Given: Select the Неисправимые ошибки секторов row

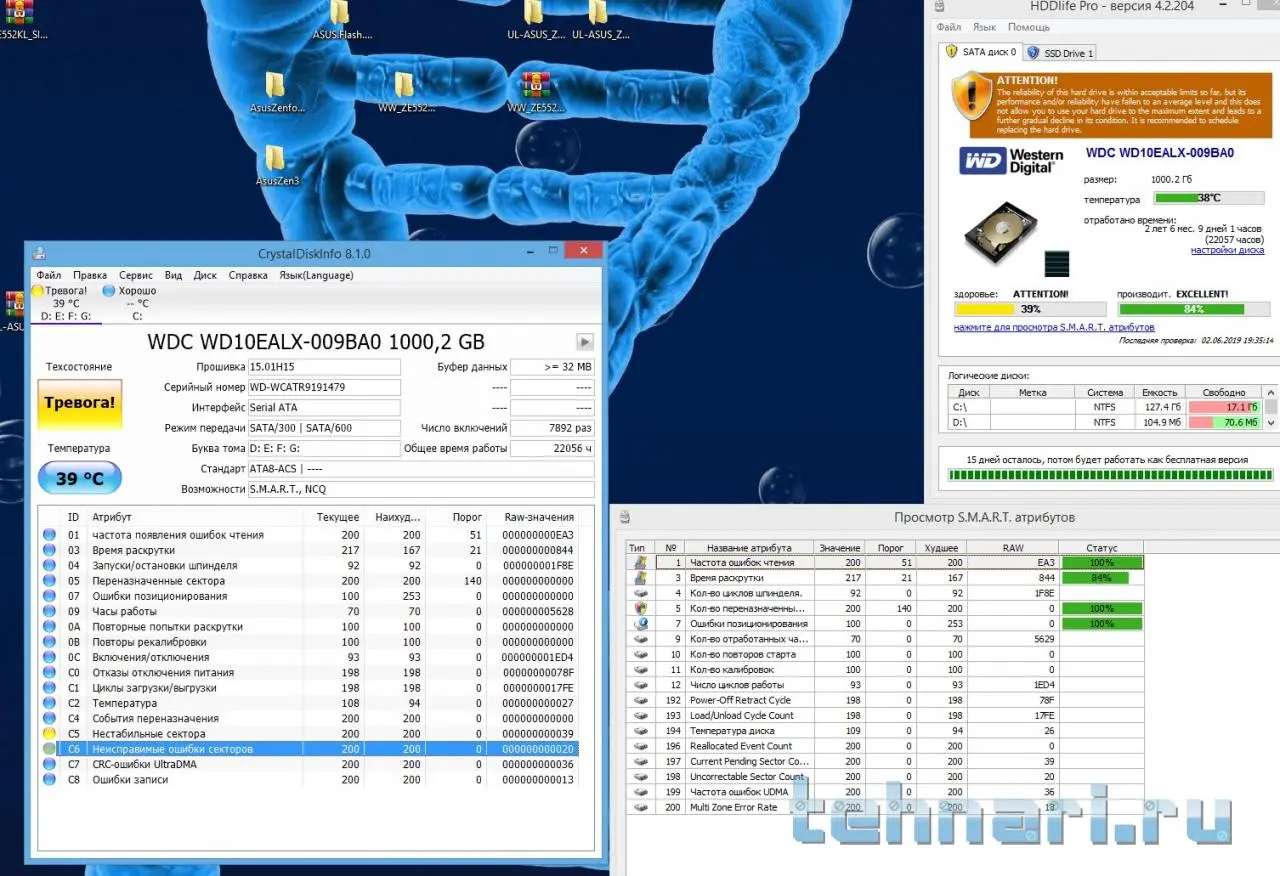Looking at the screenshot, I should click(x=310, y=749).
